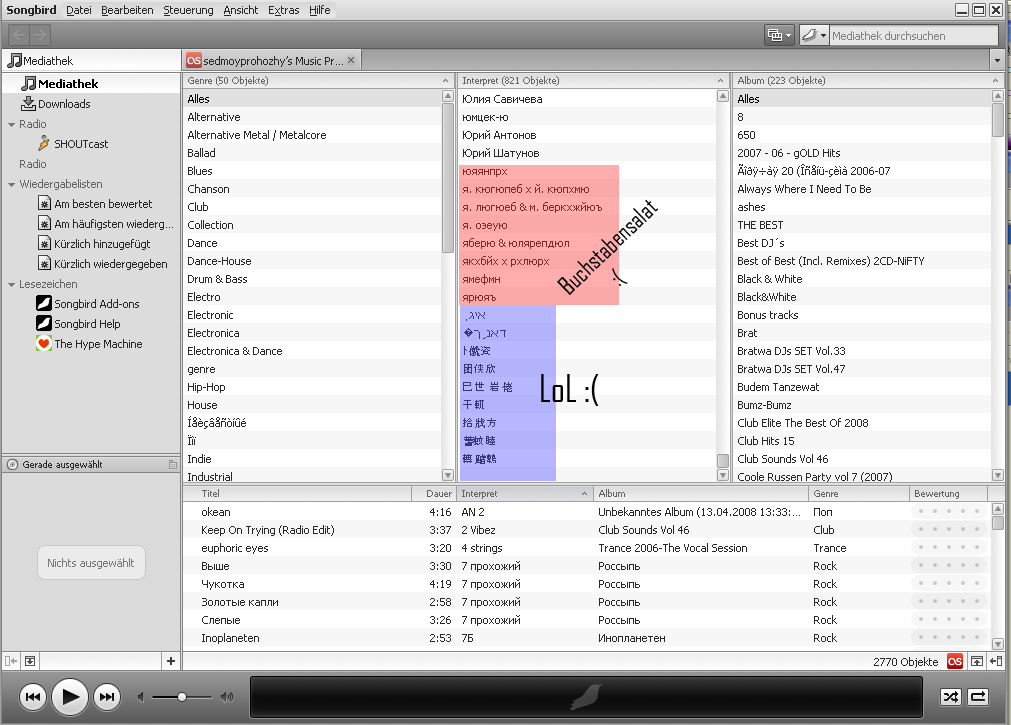
Task: Select Bratwa DJs SET Vol.33 album
Action: (862, 351)
